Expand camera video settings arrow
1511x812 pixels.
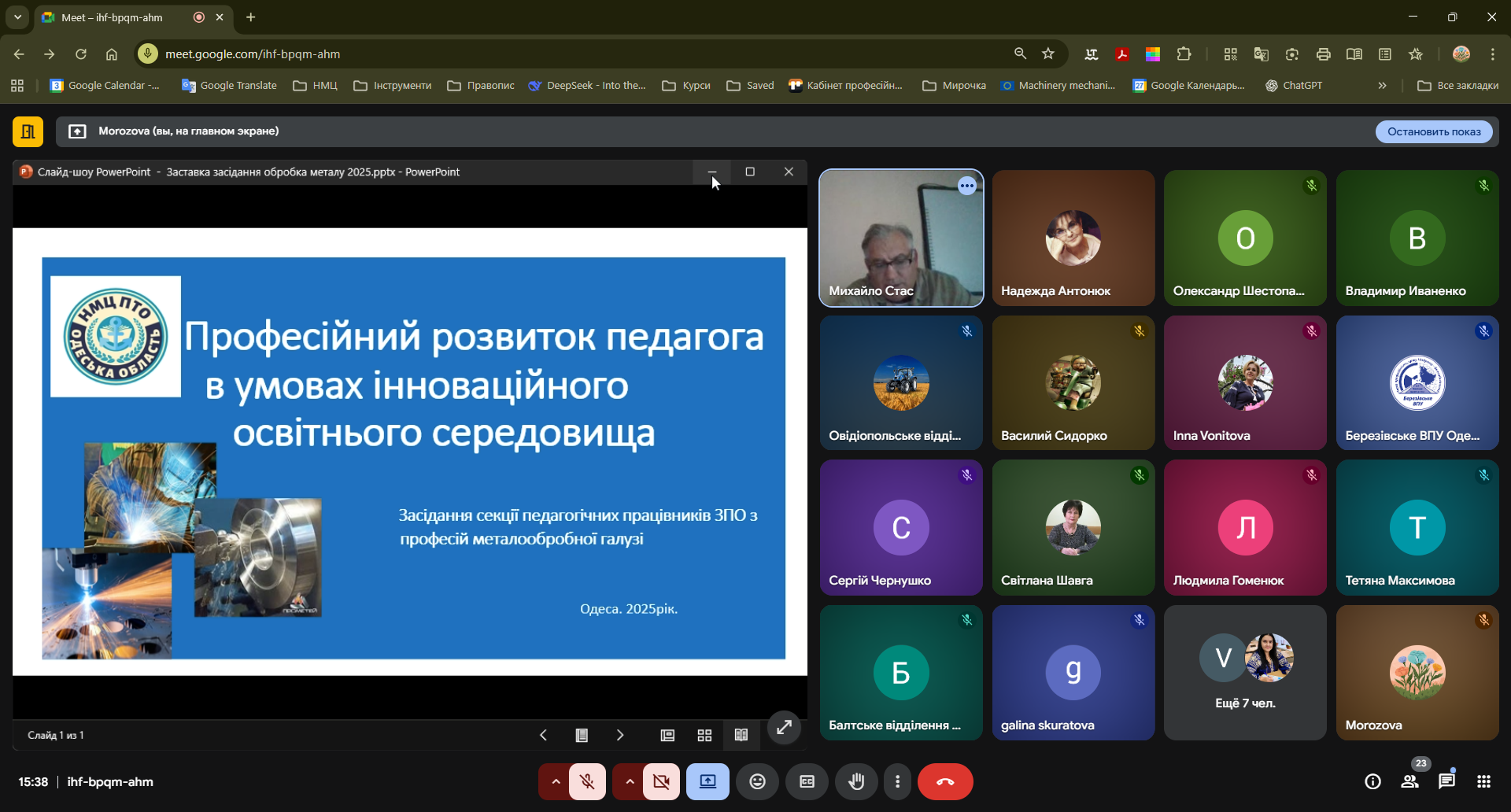click(x=630, y=781)
